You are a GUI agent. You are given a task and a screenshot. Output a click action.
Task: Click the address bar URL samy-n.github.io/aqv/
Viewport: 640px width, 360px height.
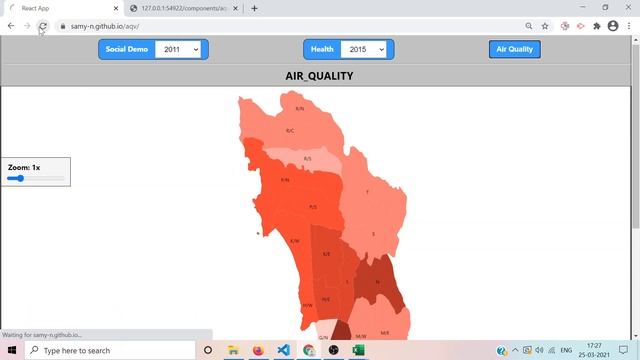tap(105, 26)
